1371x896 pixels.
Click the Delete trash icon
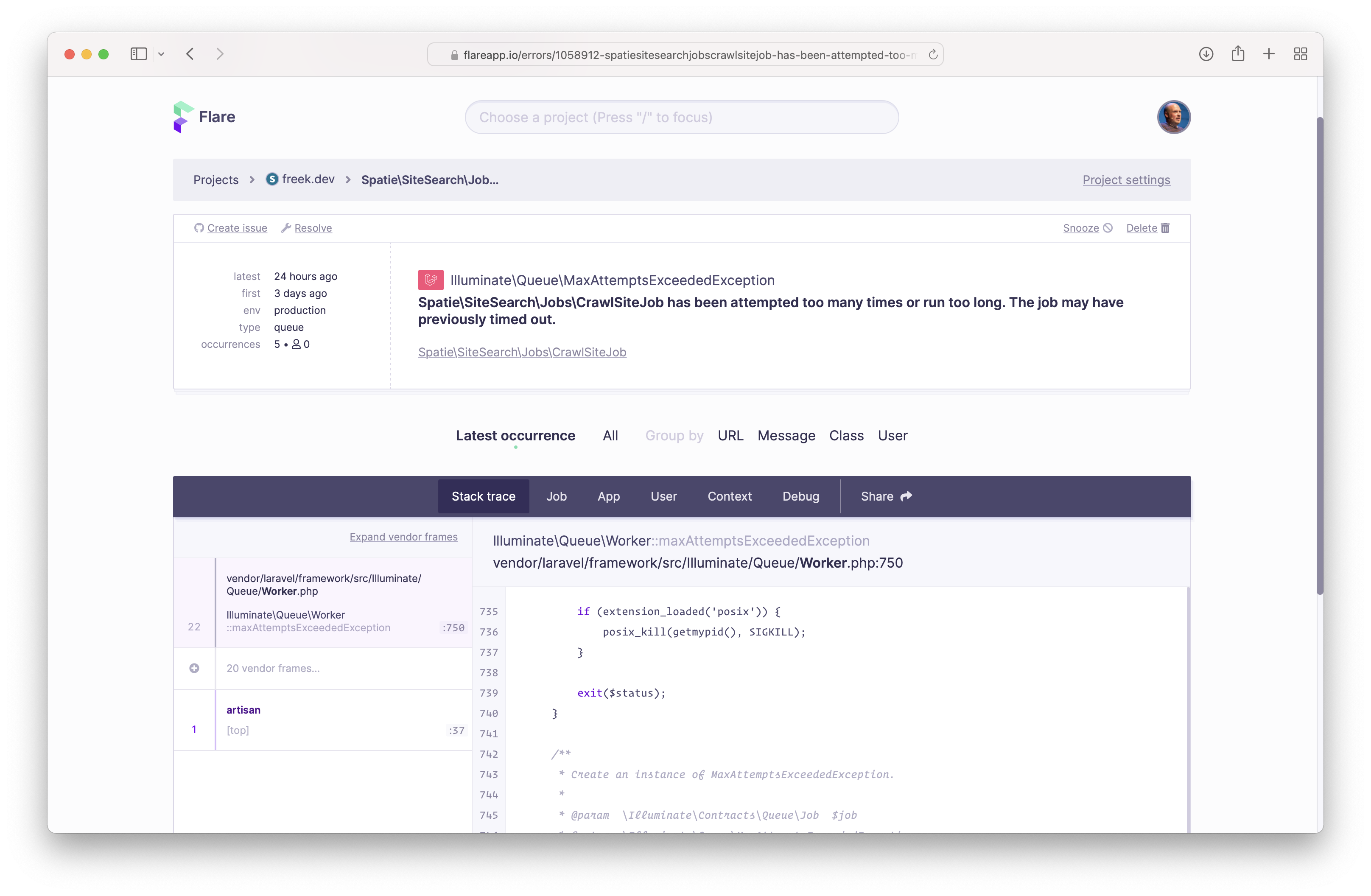1165,228
